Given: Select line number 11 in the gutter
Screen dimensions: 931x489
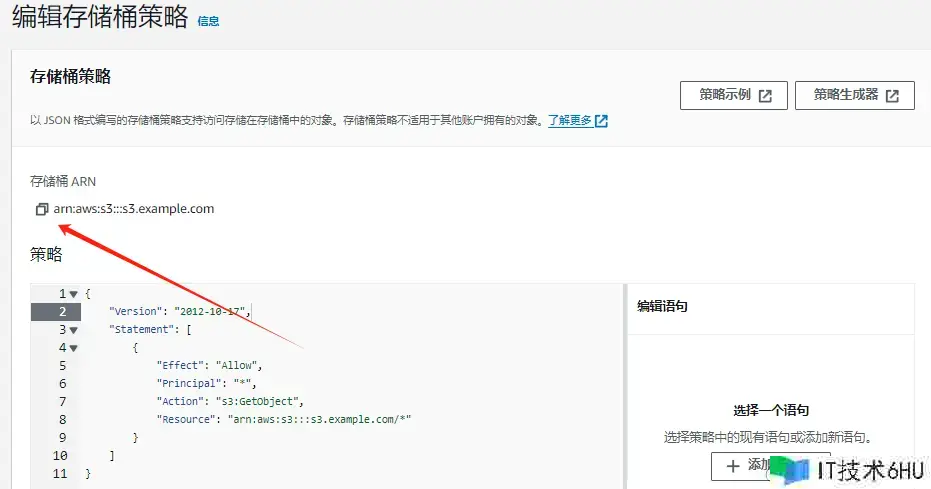Looking at the screenshot, I should coord(60,474).
